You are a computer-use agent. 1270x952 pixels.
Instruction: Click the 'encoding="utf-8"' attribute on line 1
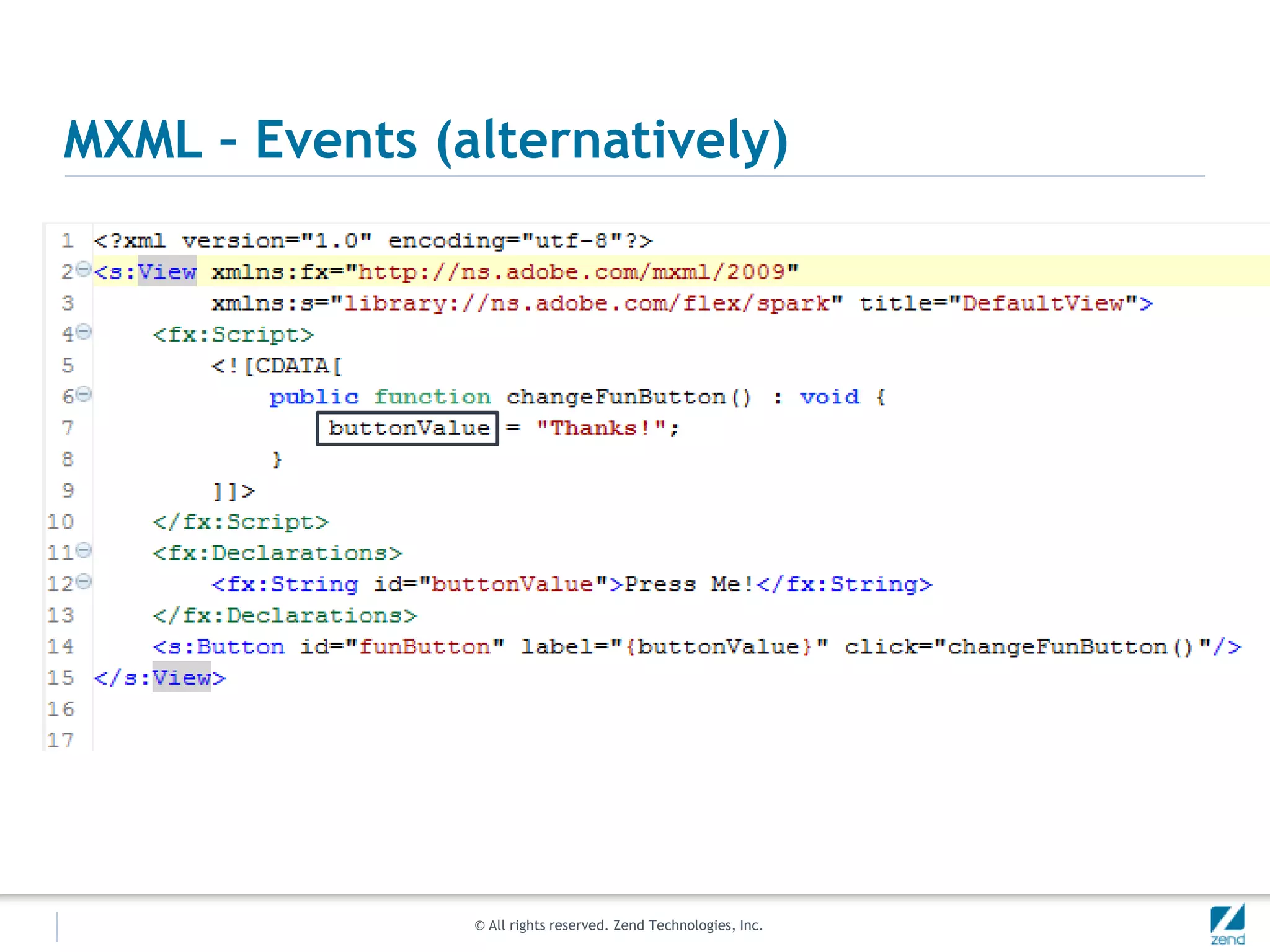click(505, 241)
